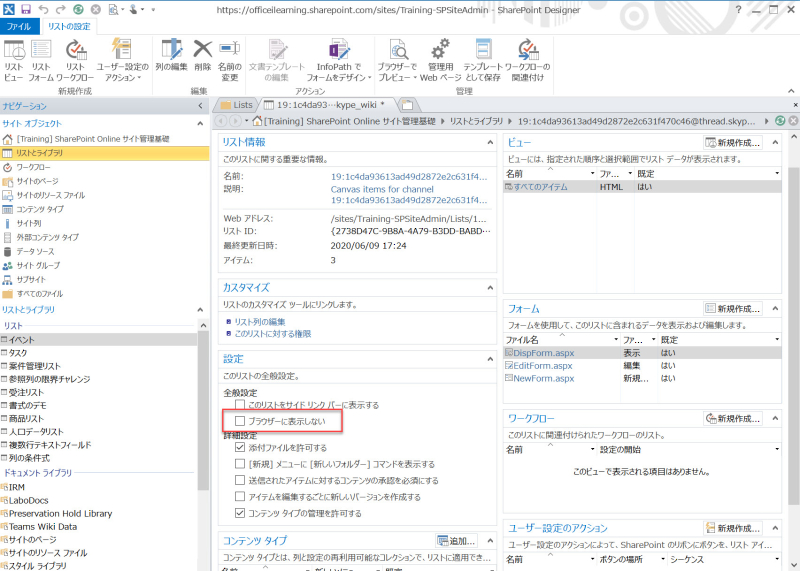Click リストとライブラリ in the breadcrumb
The height and width of the screenshot is (571, 800).
[477, 121]
